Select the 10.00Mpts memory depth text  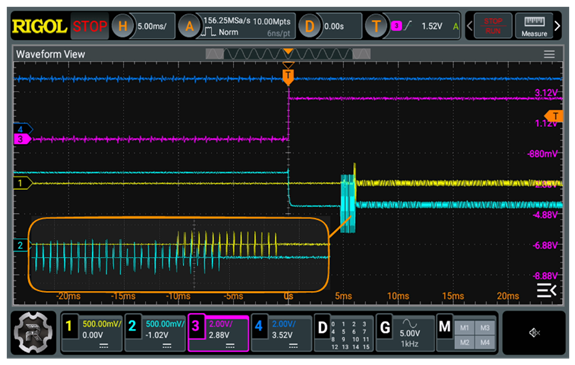click(x=272, y=22)
